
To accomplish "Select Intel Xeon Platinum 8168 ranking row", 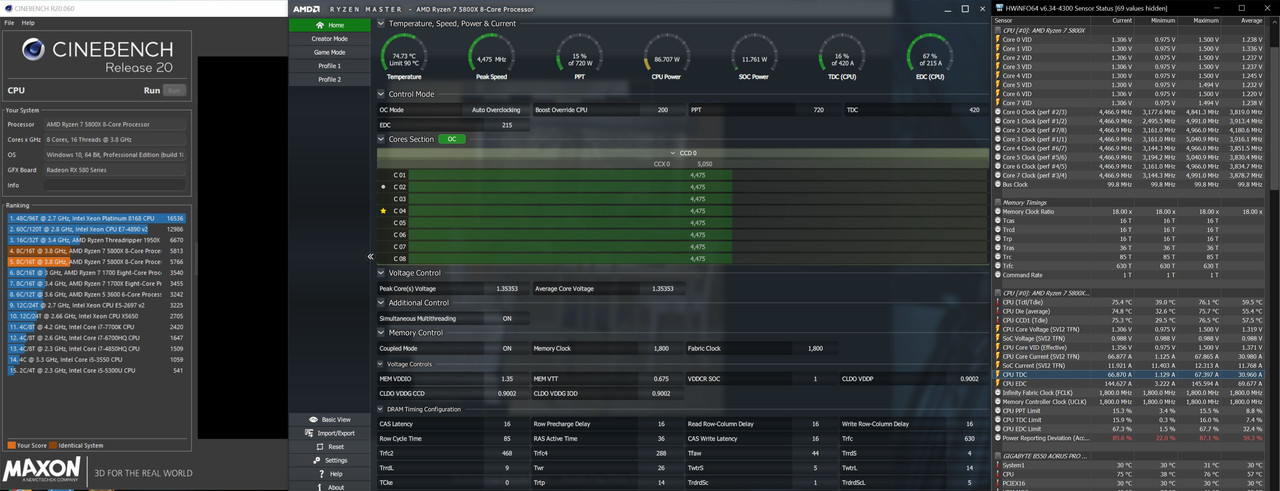I will point(96,218).
